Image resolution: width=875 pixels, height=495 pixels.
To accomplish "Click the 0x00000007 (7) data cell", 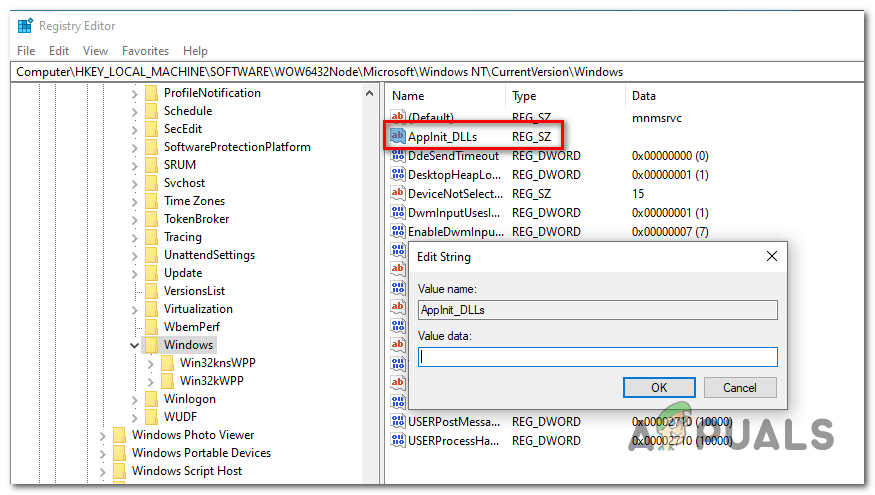I will 670,232.
